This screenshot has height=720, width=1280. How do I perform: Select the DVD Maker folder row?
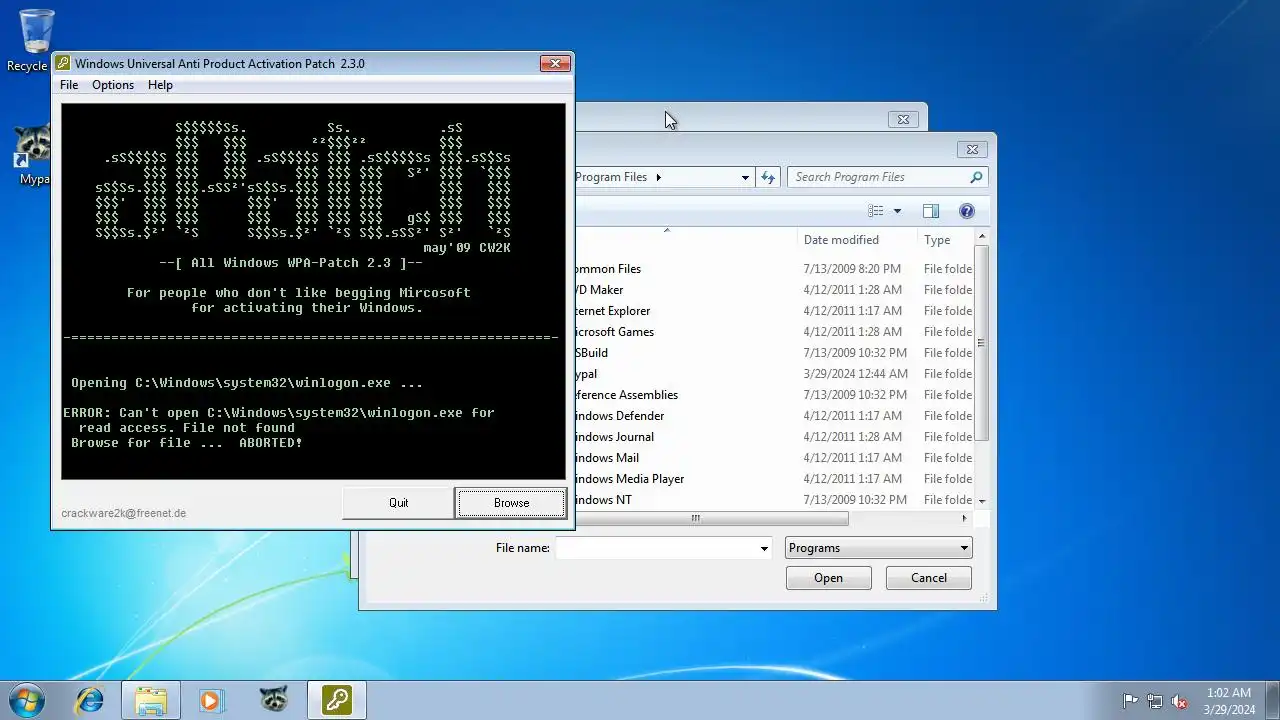(x=773, y=290)
